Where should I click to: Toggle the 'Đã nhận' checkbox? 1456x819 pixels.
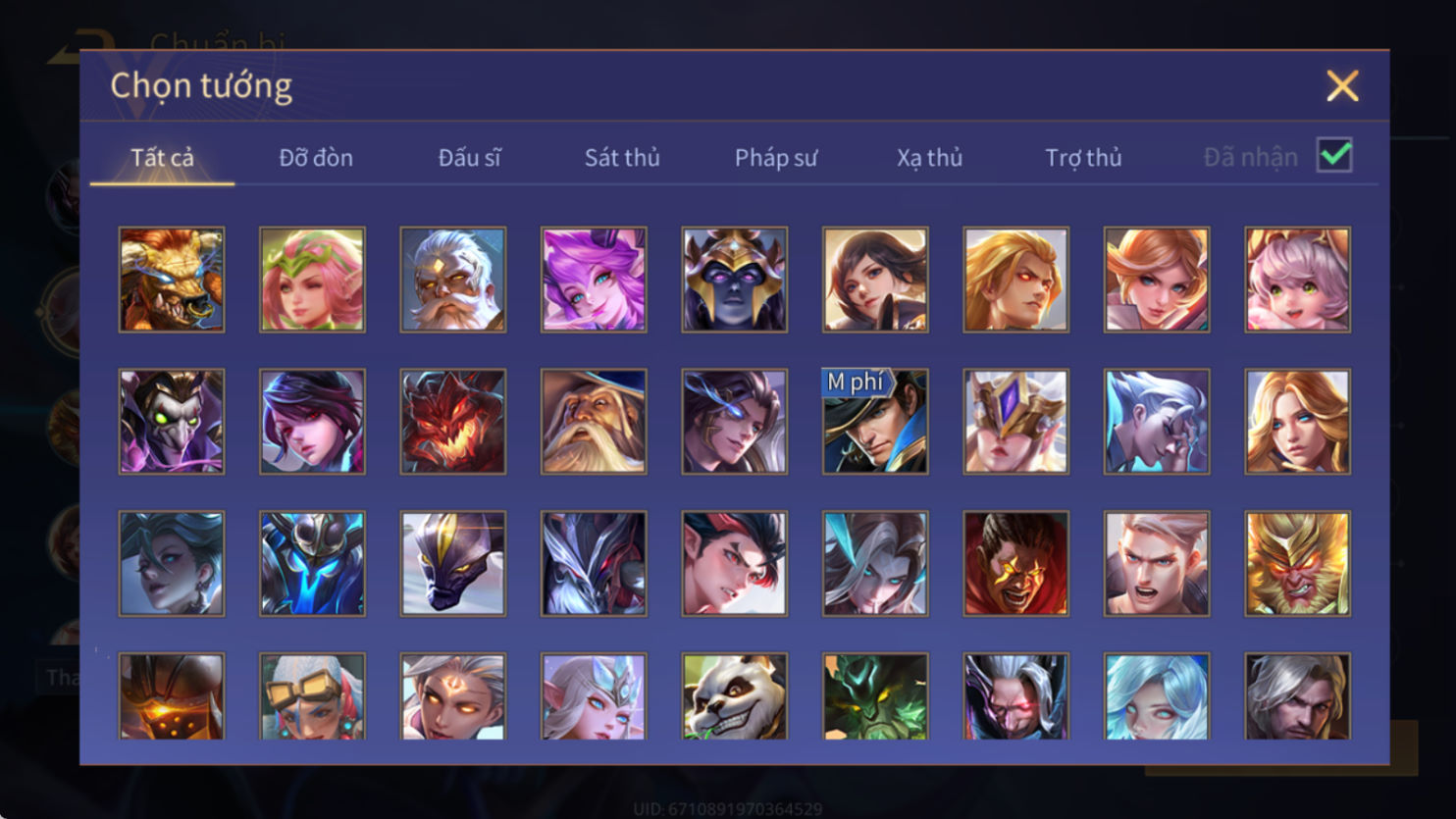pyautogui.click(x=1334, y=155)
